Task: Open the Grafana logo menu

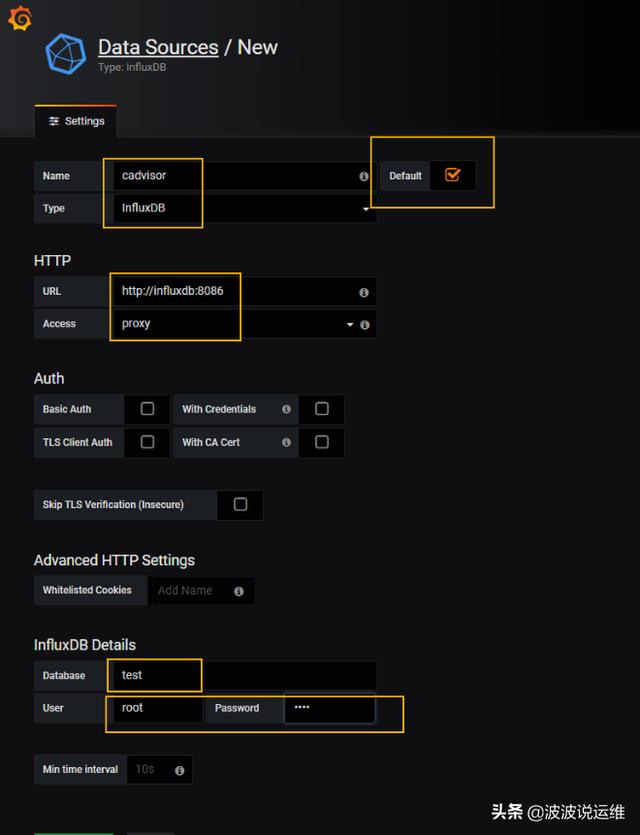Action: pos(20,19)
